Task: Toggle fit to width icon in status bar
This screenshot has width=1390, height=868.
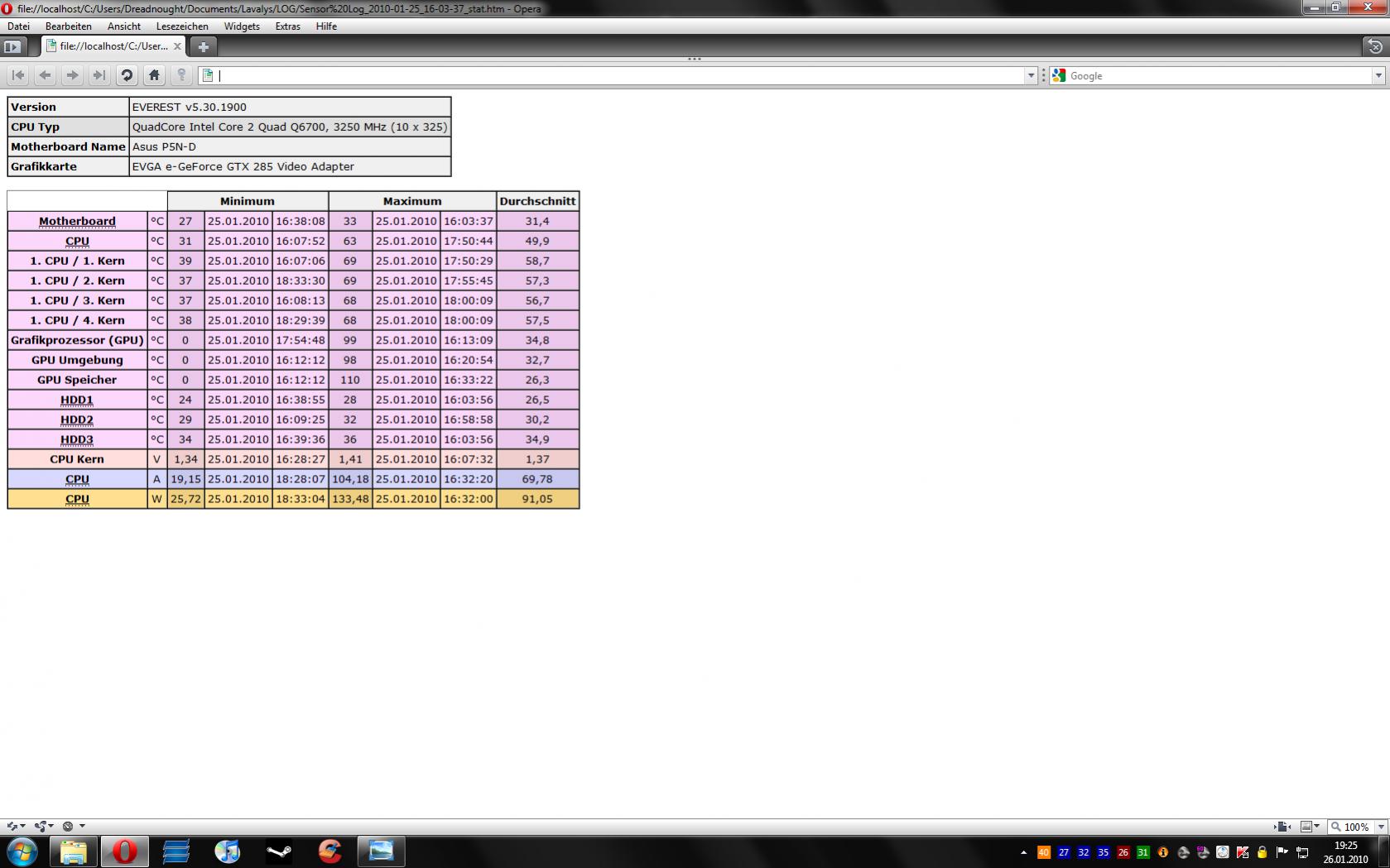Action: pos(1283,827)
